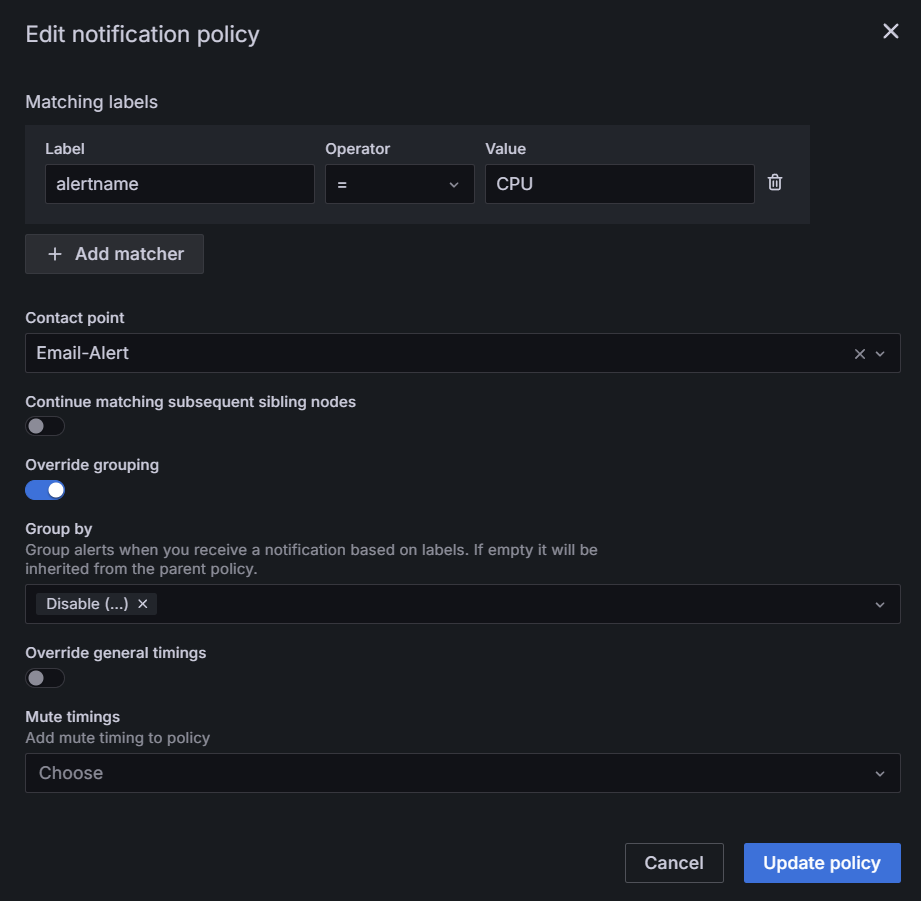Toggle Continue matching subsequent sibling nodes

pyautogui.click(x=45, y=426)
